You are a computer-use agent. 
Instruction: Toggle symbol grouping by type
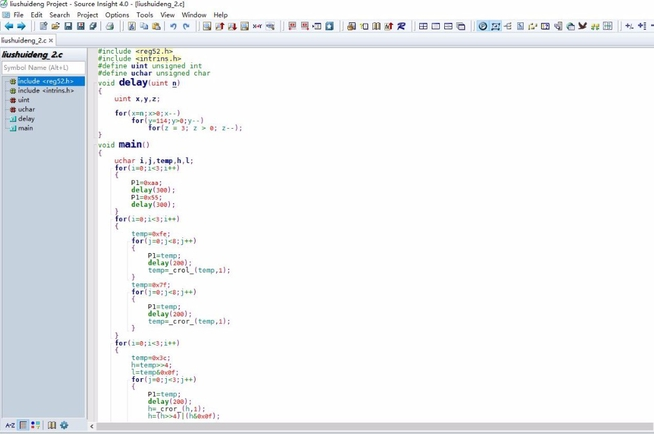(x=35, y=425)
